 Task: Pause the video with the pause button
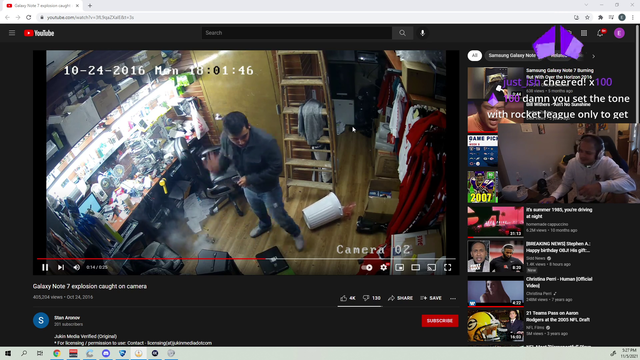45,267
